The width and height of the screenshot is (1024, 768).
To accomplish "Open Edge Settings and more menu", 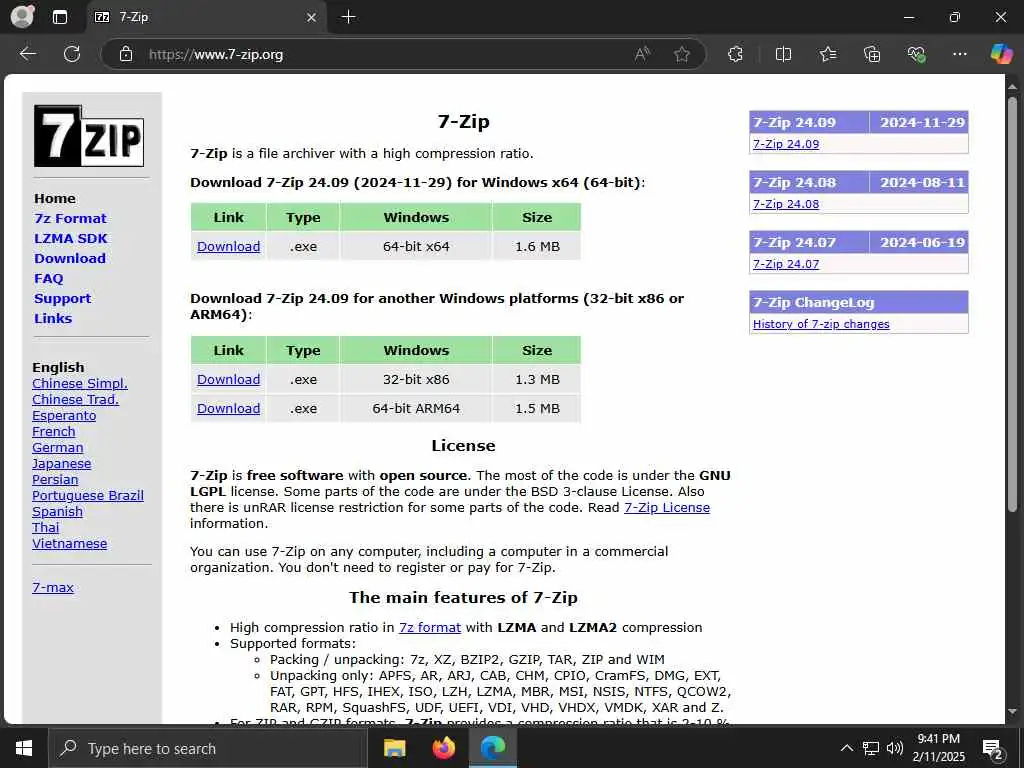I will (959, 54).
